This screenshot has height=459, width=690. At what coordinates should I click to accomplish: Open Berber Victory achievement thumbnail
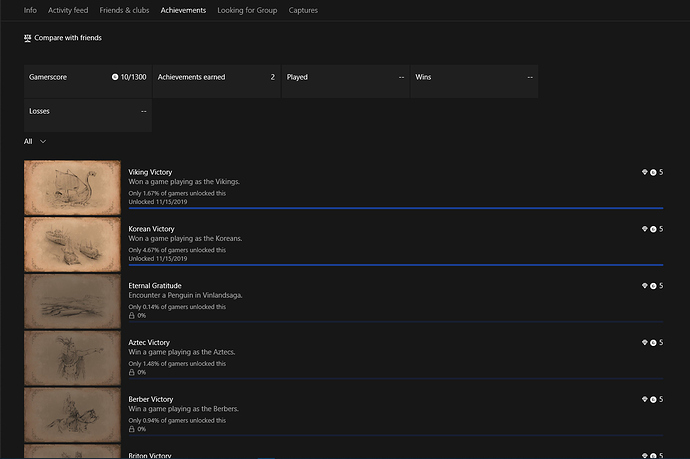[72, 415]
